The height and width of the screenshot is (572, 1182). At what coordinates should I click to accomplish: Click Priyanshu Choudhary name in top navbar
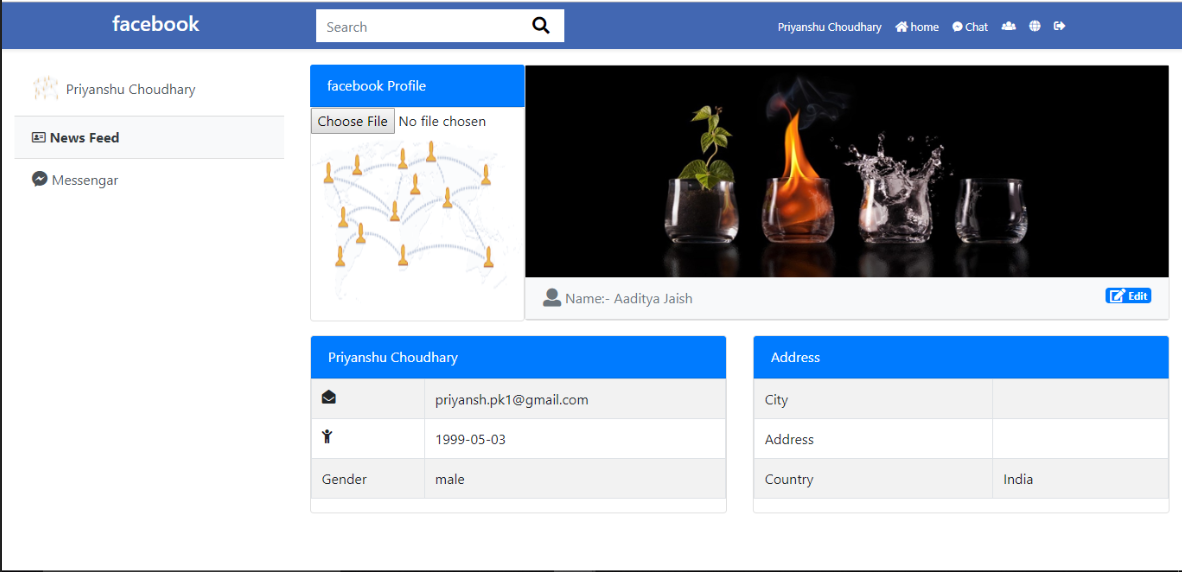point(829,27)
